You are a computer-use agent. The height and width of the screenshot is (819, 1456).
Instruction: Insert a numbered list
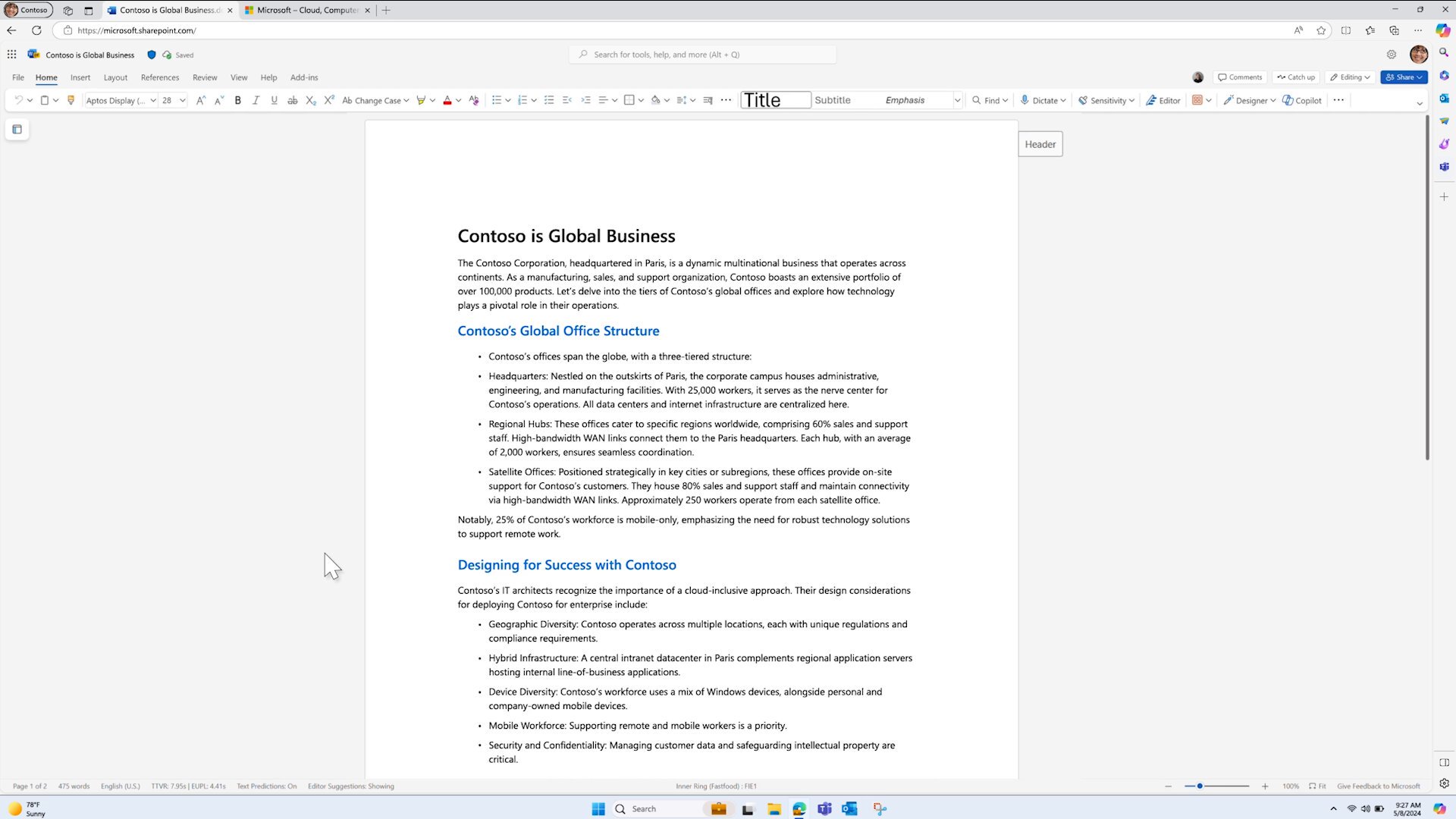coord(522,100)
